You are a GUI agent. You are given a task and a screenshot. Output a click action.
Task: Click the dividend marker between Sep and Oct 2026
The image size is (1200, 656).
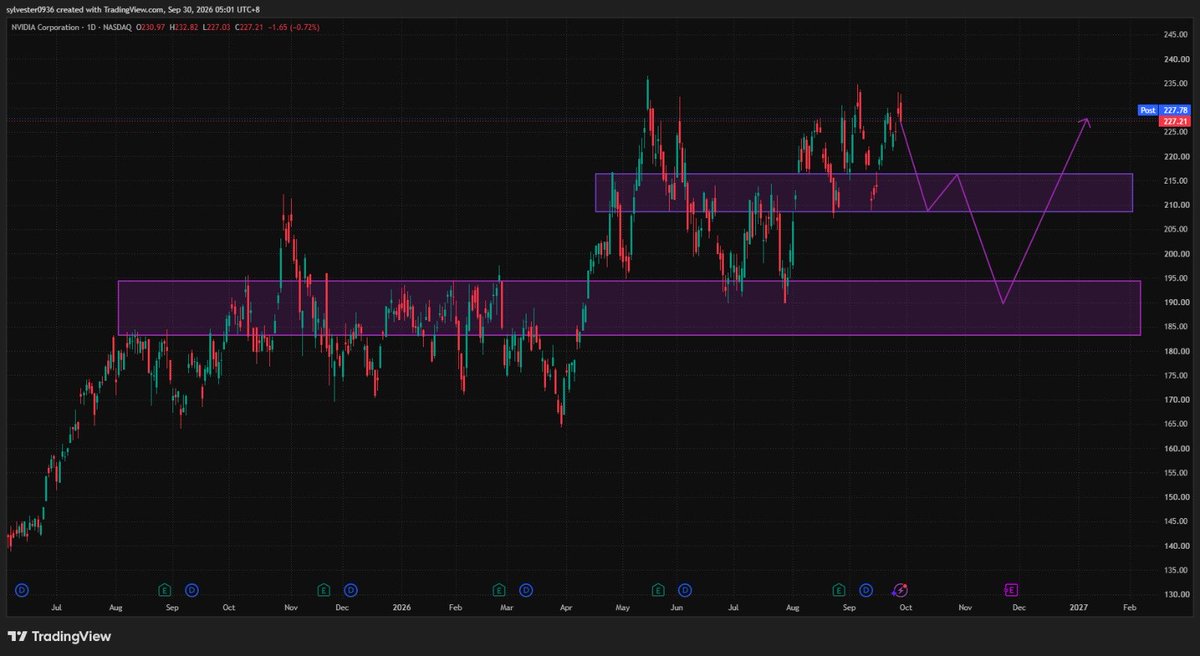pos(865,591)
